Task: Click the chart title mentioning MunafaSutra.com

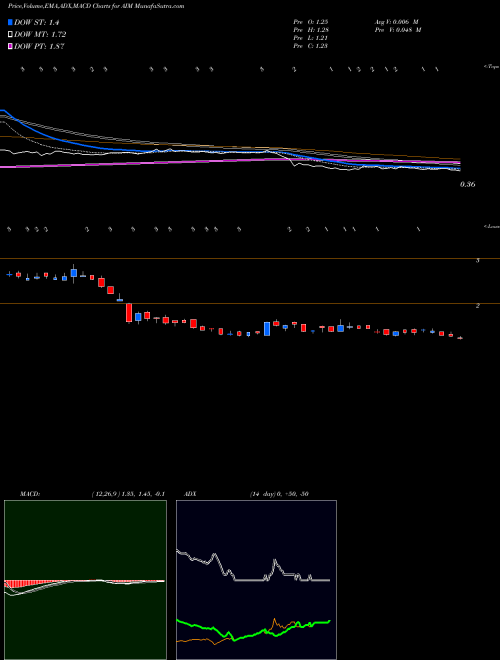Action: point(96,6)
